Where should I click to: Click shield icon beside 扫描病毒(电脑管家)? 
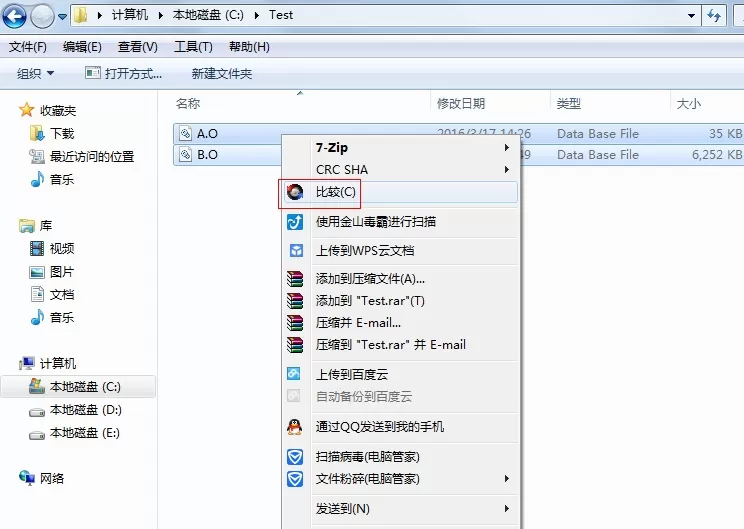pyautogui.click(x=295, y=457)
